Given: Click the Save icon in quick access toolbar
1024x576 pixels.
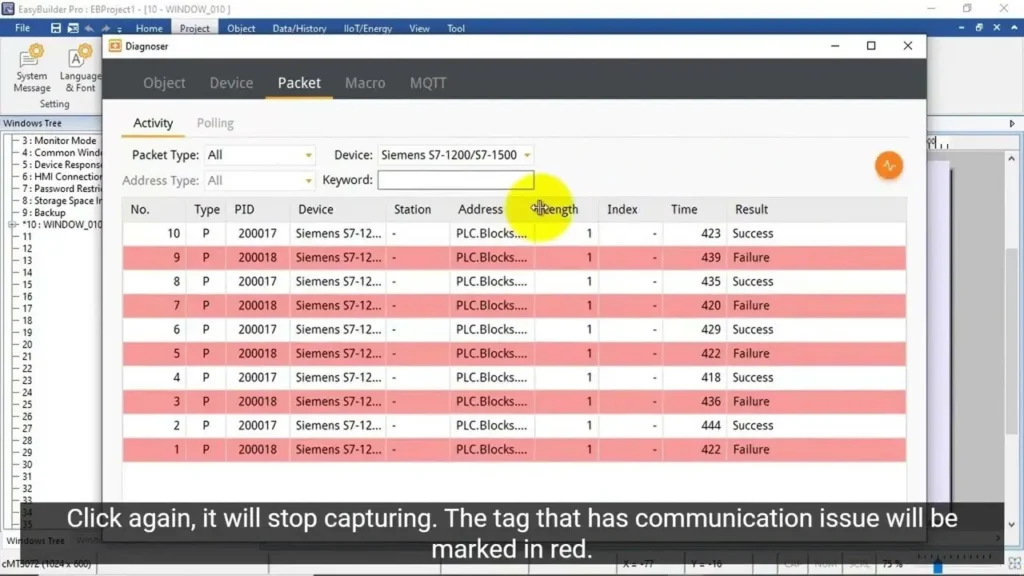Looking at the screenshot, I should tap(56, 28).
